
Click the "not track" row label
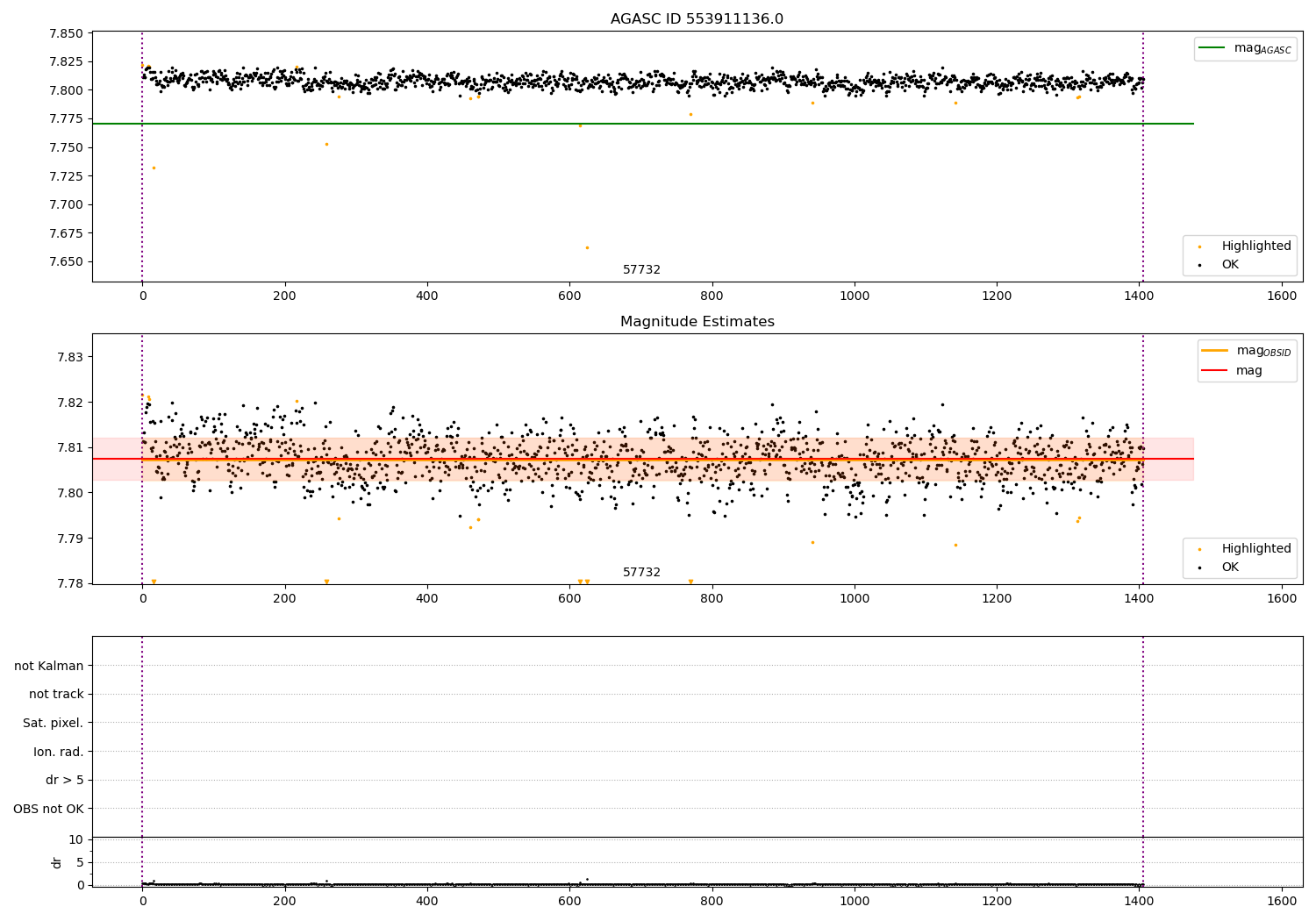pos(56,694)
